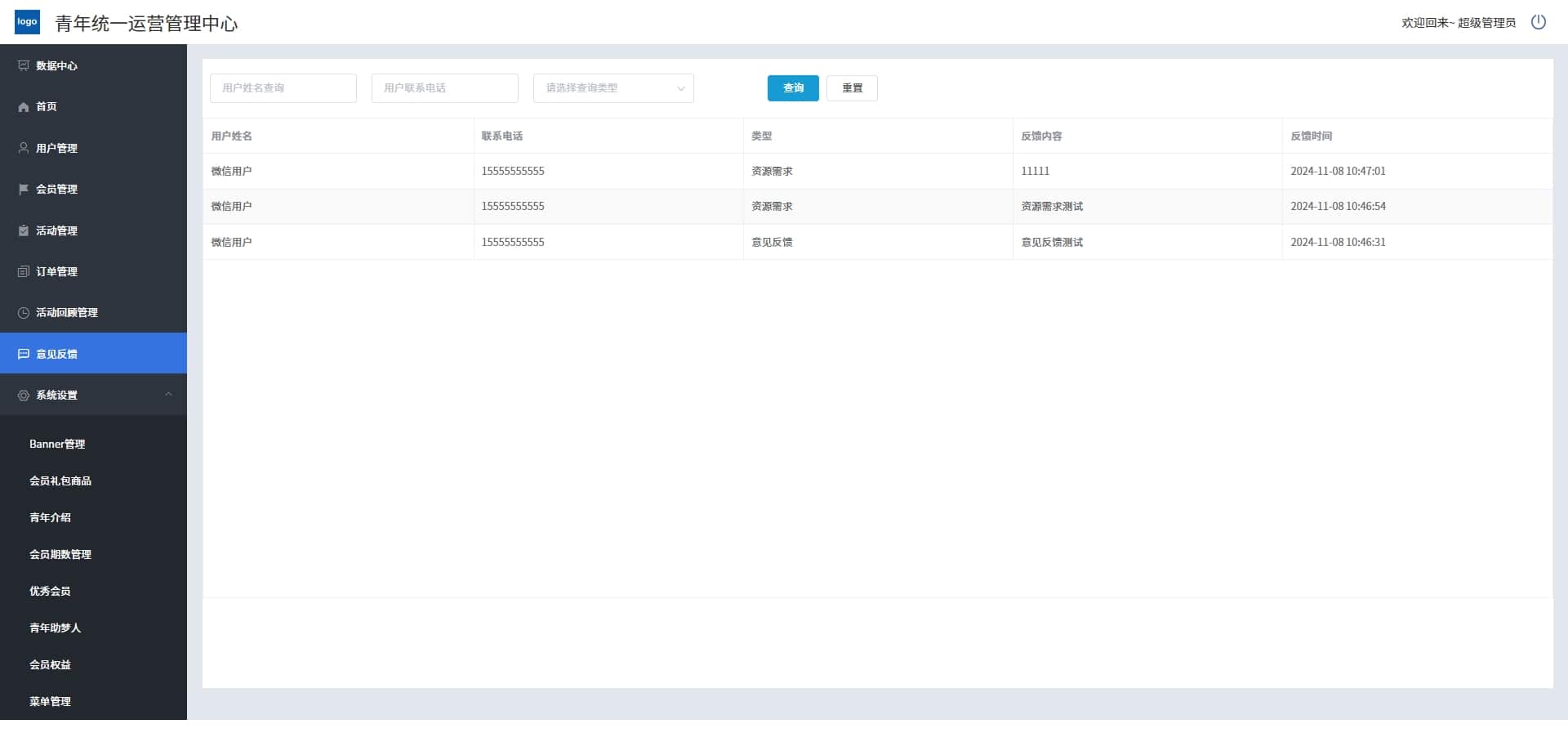Click the 重置 button
1568x751 pixels.
852,88
